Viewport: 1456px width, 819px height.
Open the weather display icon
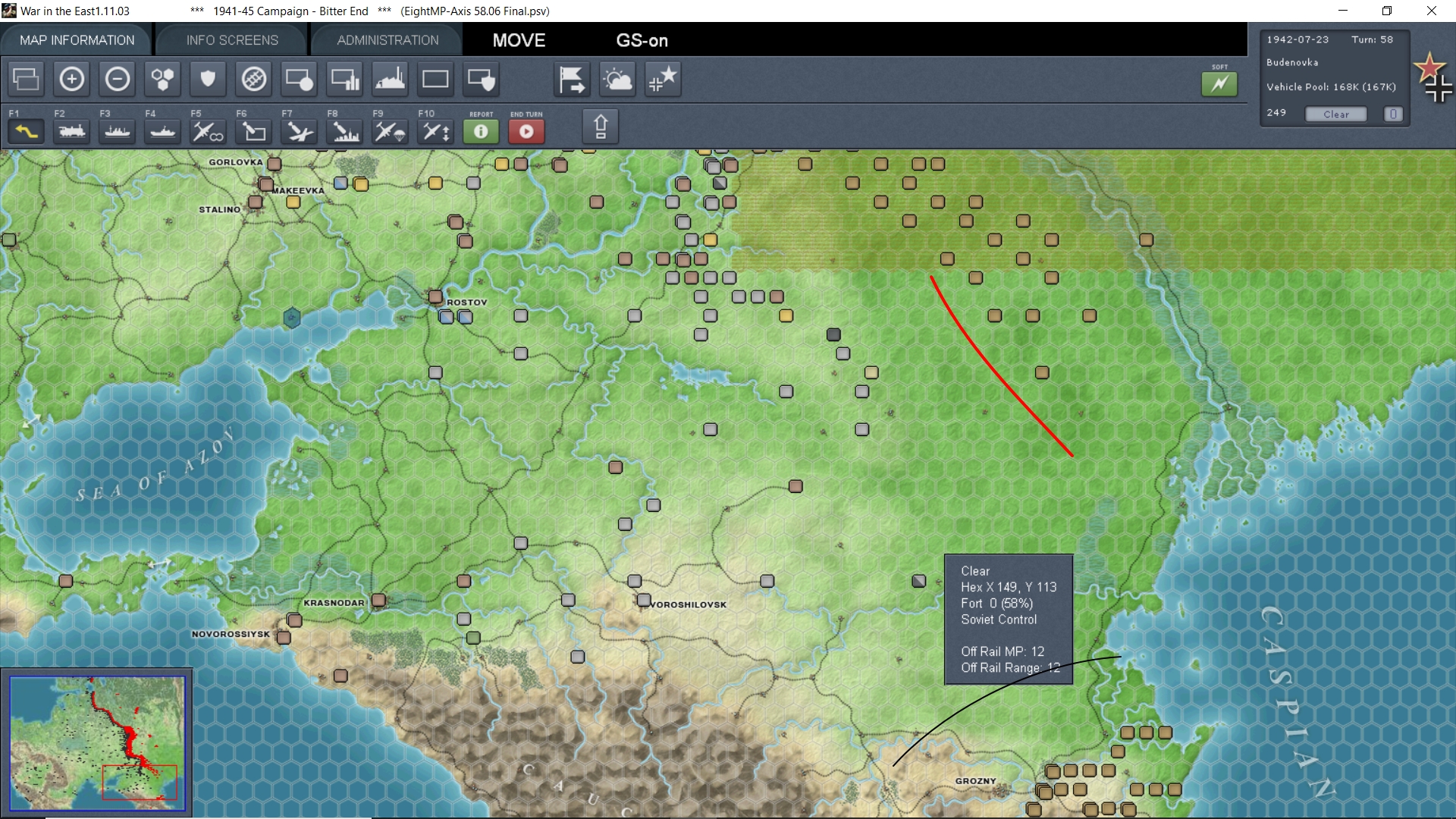tap(617, 79)
